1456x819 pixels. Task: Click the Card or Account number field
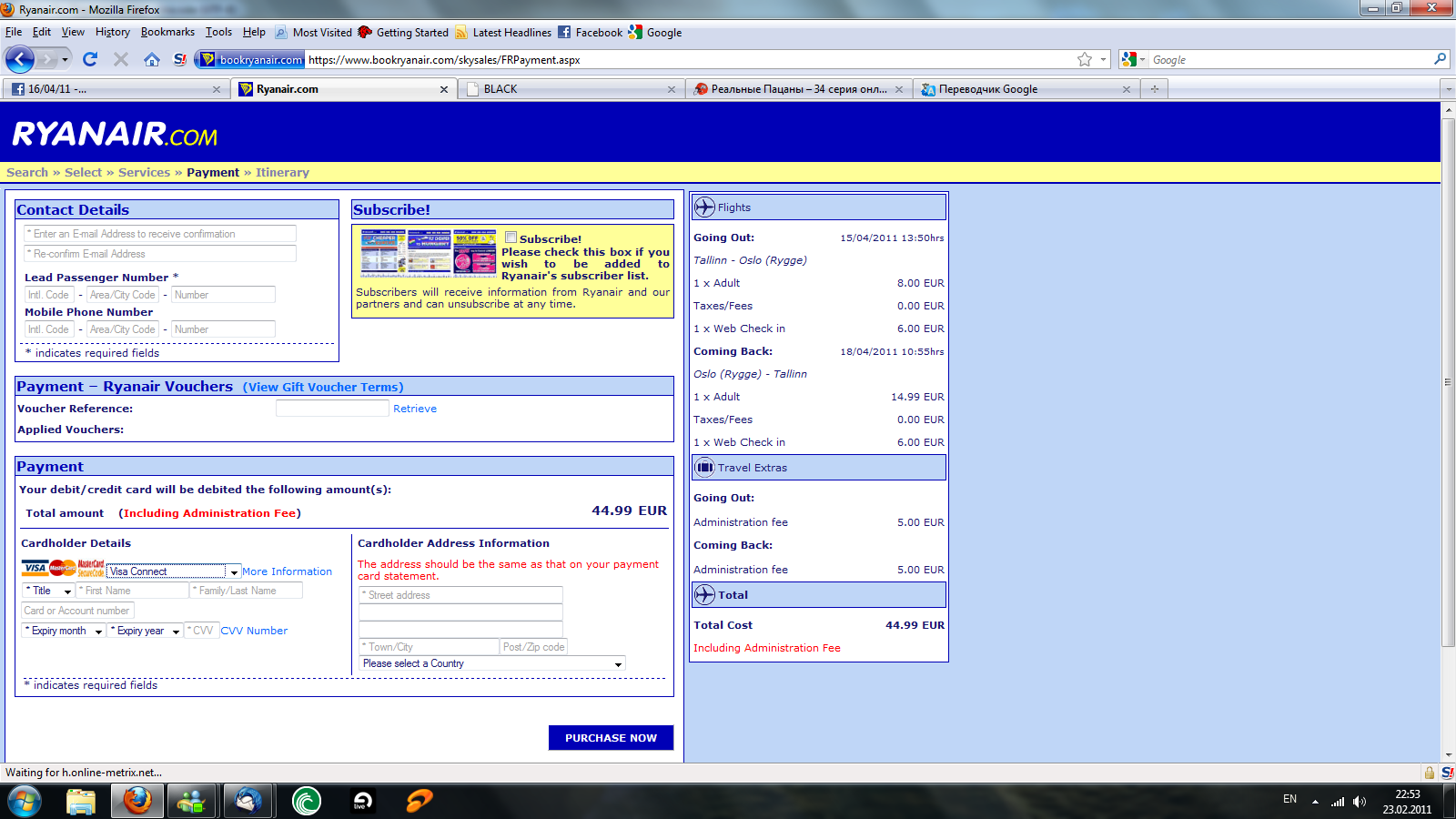coord(78,611)
